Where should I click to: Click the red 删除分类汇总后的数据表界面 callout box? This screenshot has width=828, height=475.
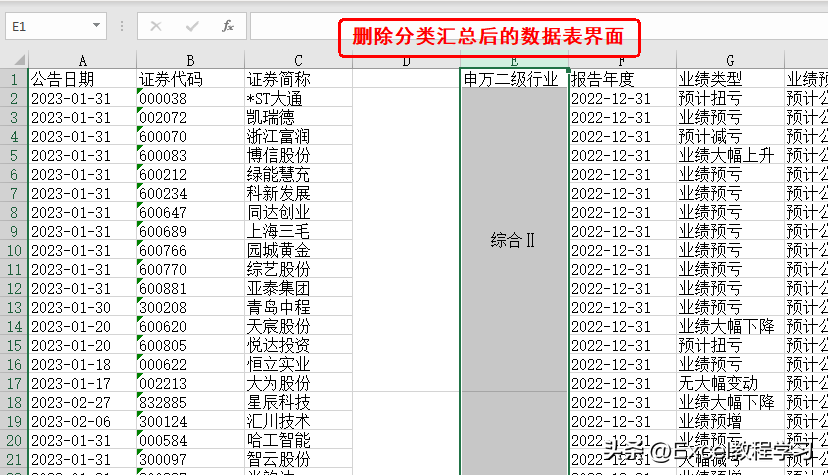(489, 37)
